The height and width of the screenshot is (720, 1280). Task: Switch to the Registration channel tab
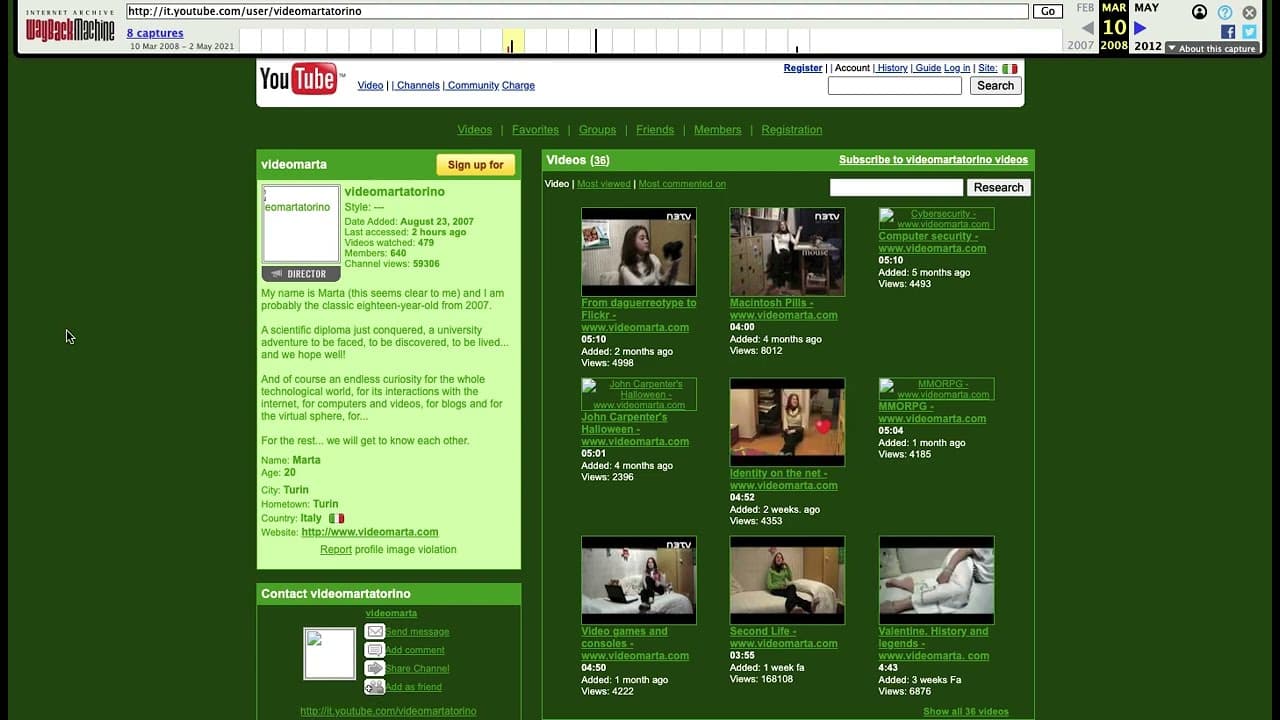coord(792,130)
